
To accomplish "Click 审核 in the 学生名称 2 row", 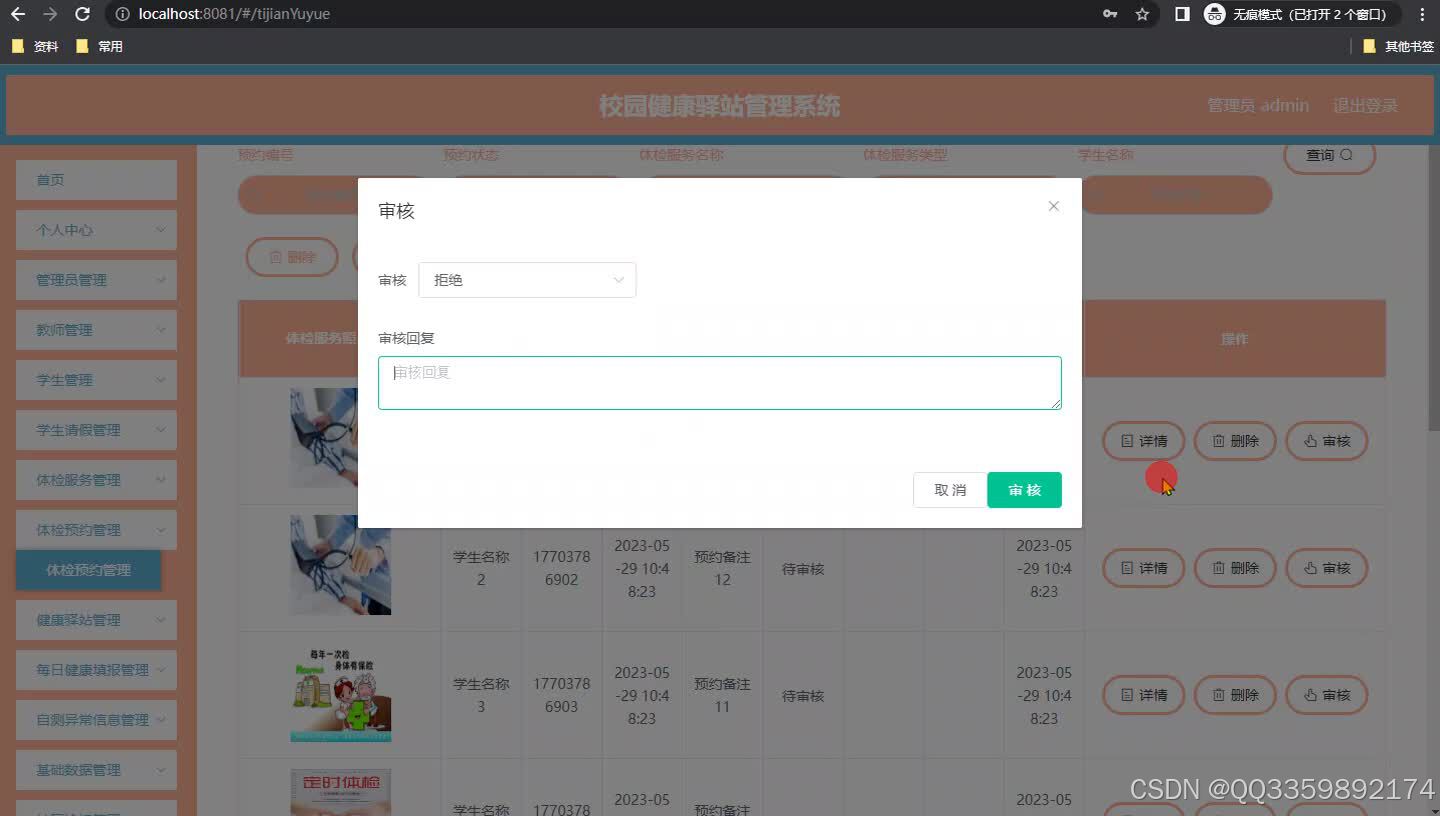I will coord(1327,568).
